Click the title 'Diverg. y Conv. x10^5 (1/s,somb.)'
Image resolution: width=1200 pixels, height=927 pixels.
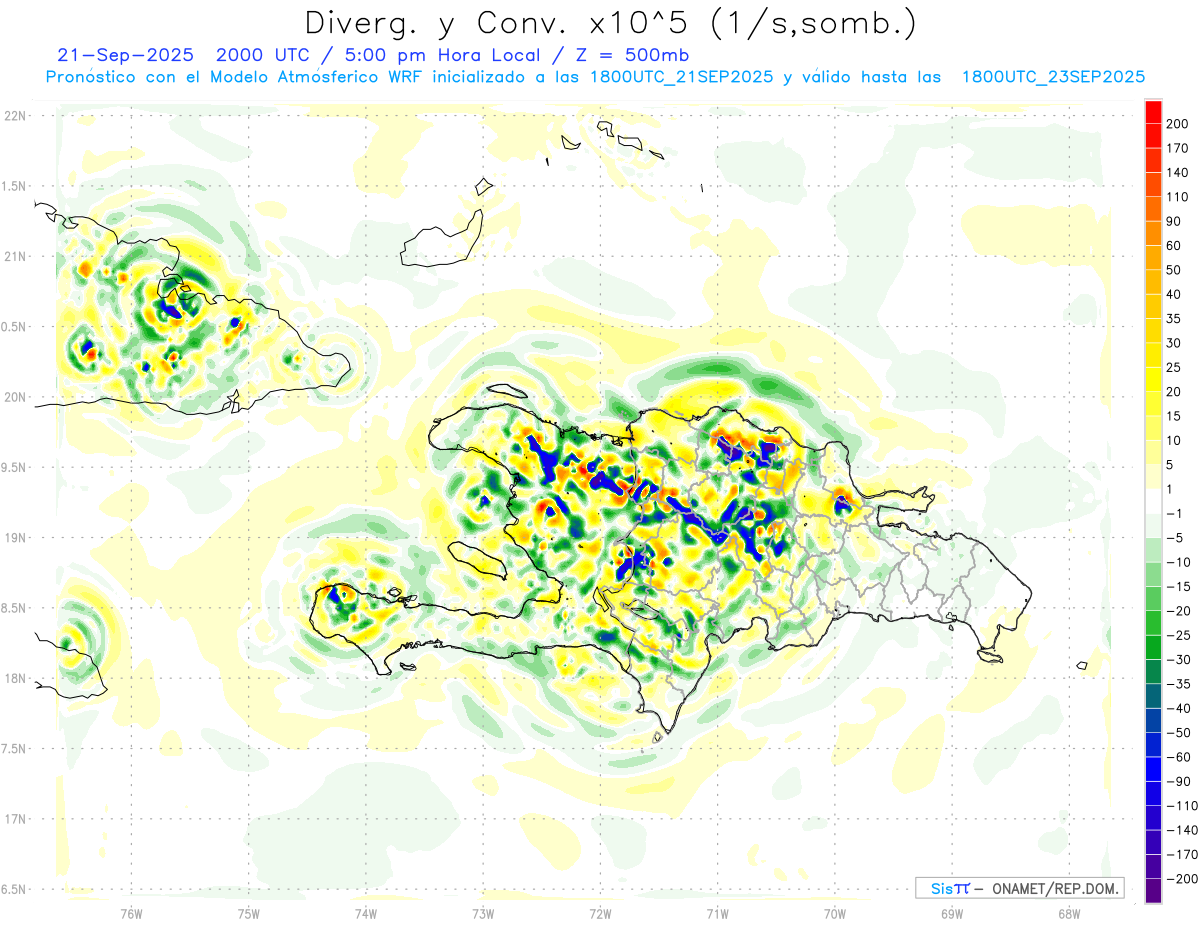pos(609,23)
